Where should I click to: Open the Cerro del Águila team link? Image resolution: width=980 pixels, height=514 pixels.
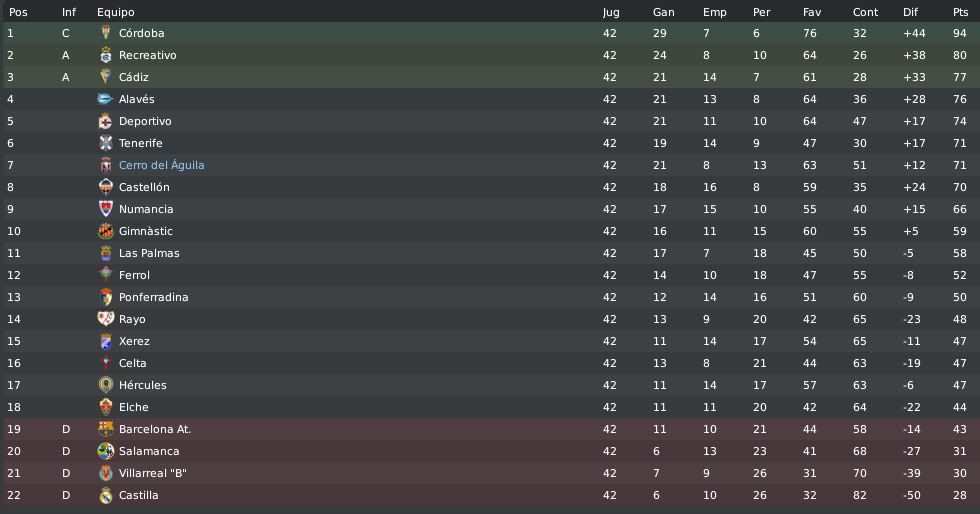(161, 165)
